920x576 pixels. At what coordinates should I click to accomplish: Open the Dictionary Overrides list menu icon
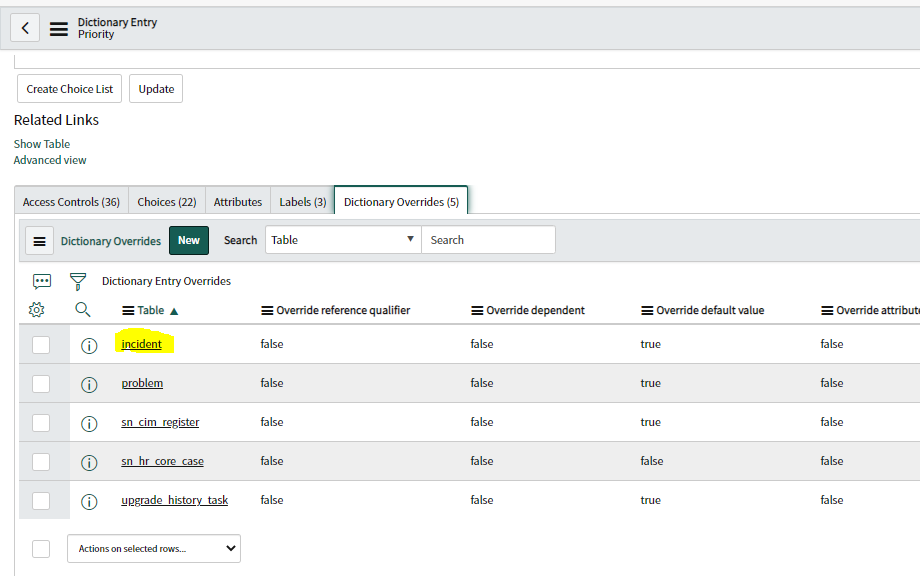(x=39, y=240)
